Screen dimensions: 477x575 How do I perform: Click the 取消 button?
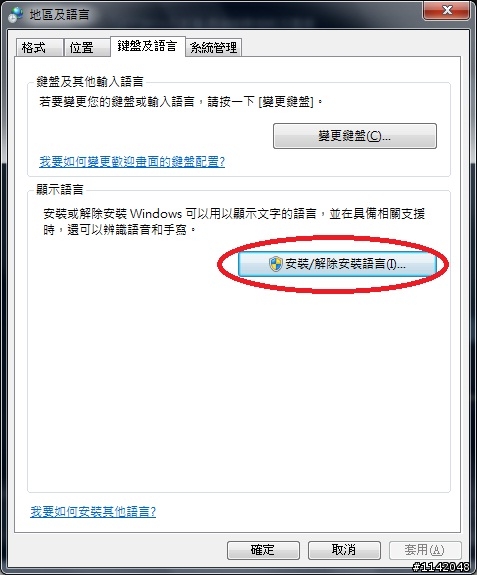coord(344,550)
